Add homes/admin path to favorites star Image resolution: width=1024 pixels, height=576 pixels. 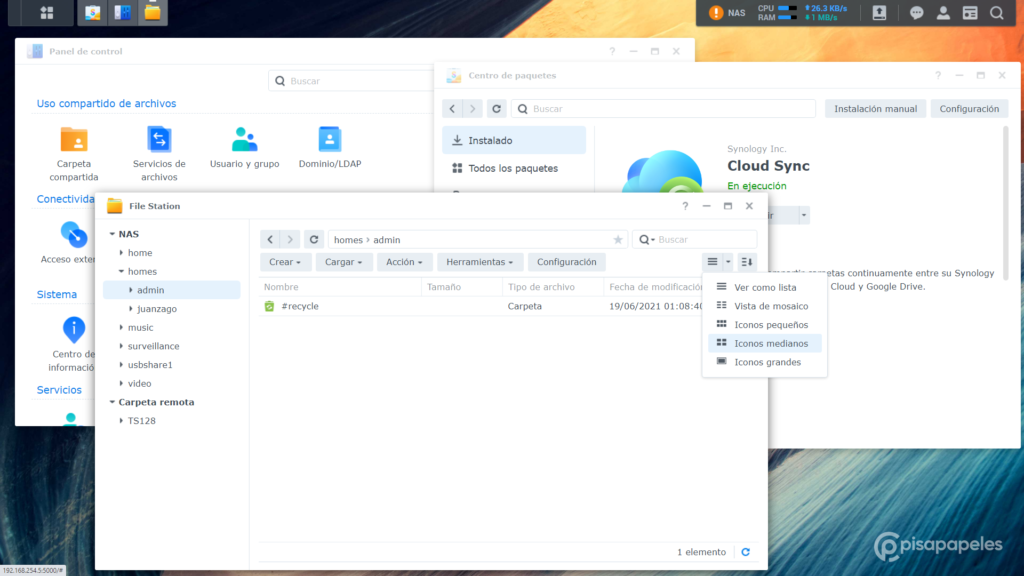[618, 240]
